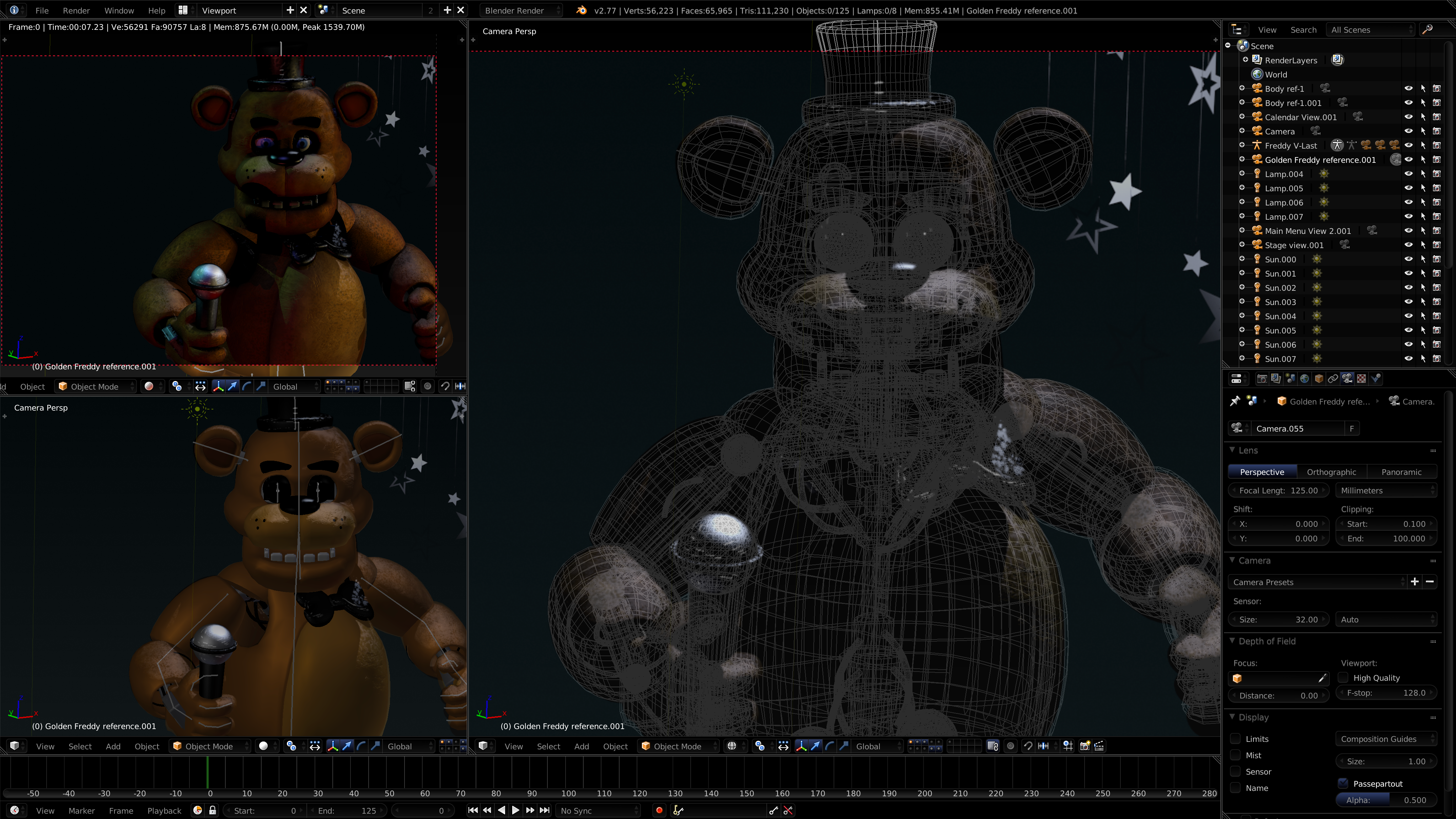Jump to the end frame button
1456x819 pixels.
tap(544, 810)
